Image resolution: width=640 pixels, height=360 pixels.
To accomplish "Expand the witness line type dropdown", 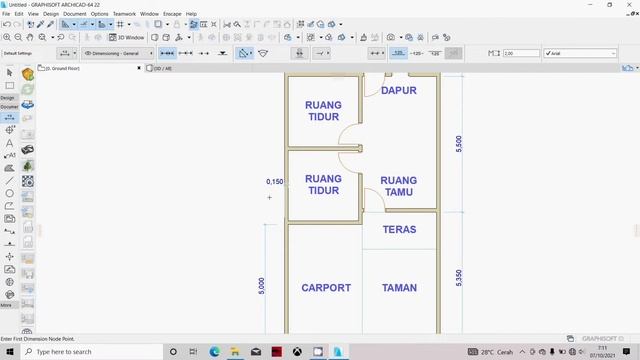I will click(x=376, y=53).
